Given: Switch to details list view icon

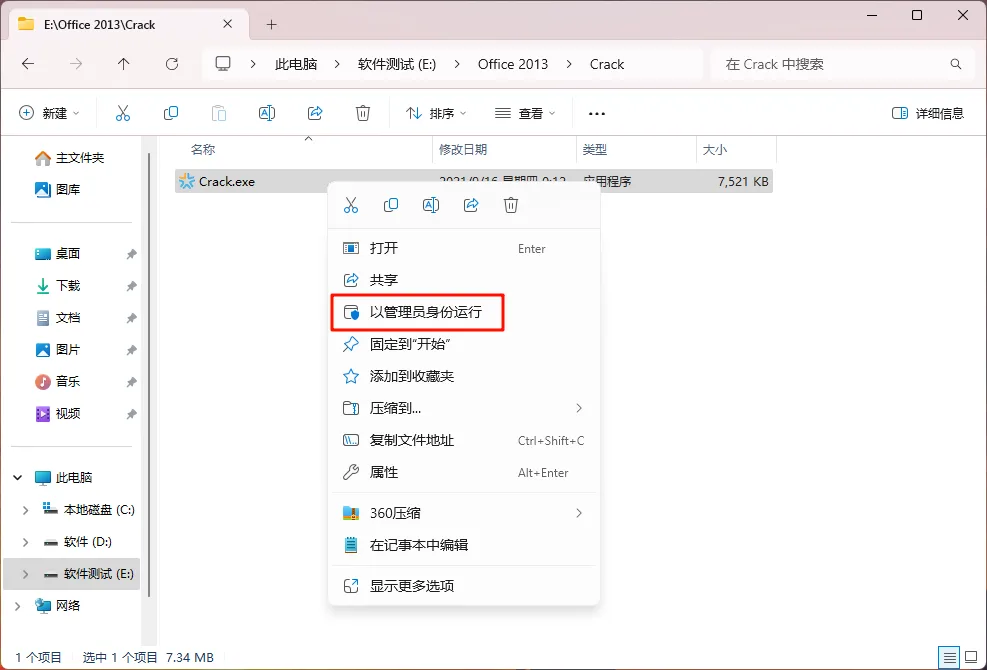Looking at the screenshot, I should pyautogui.click(x=950, y=657).
